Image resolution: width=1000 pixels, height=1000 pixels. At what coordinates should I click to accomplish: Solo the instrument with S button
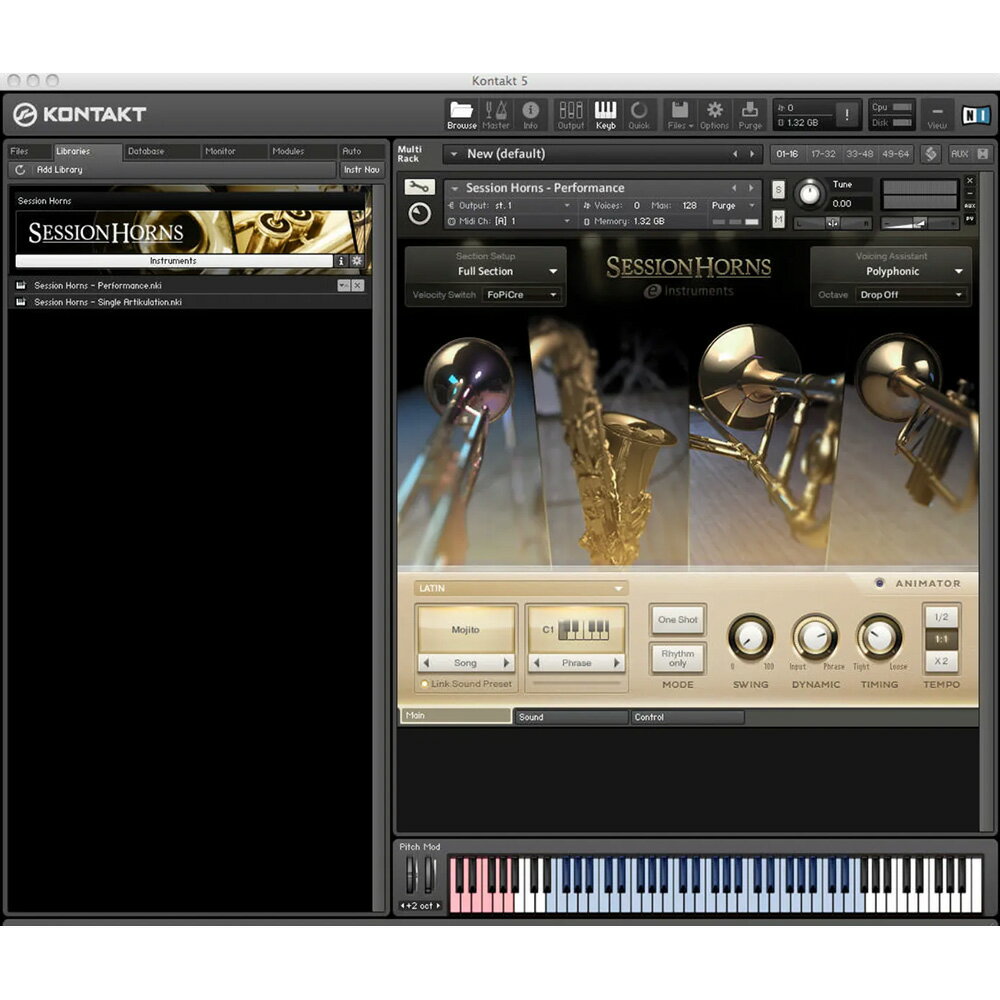coord(778,189)
